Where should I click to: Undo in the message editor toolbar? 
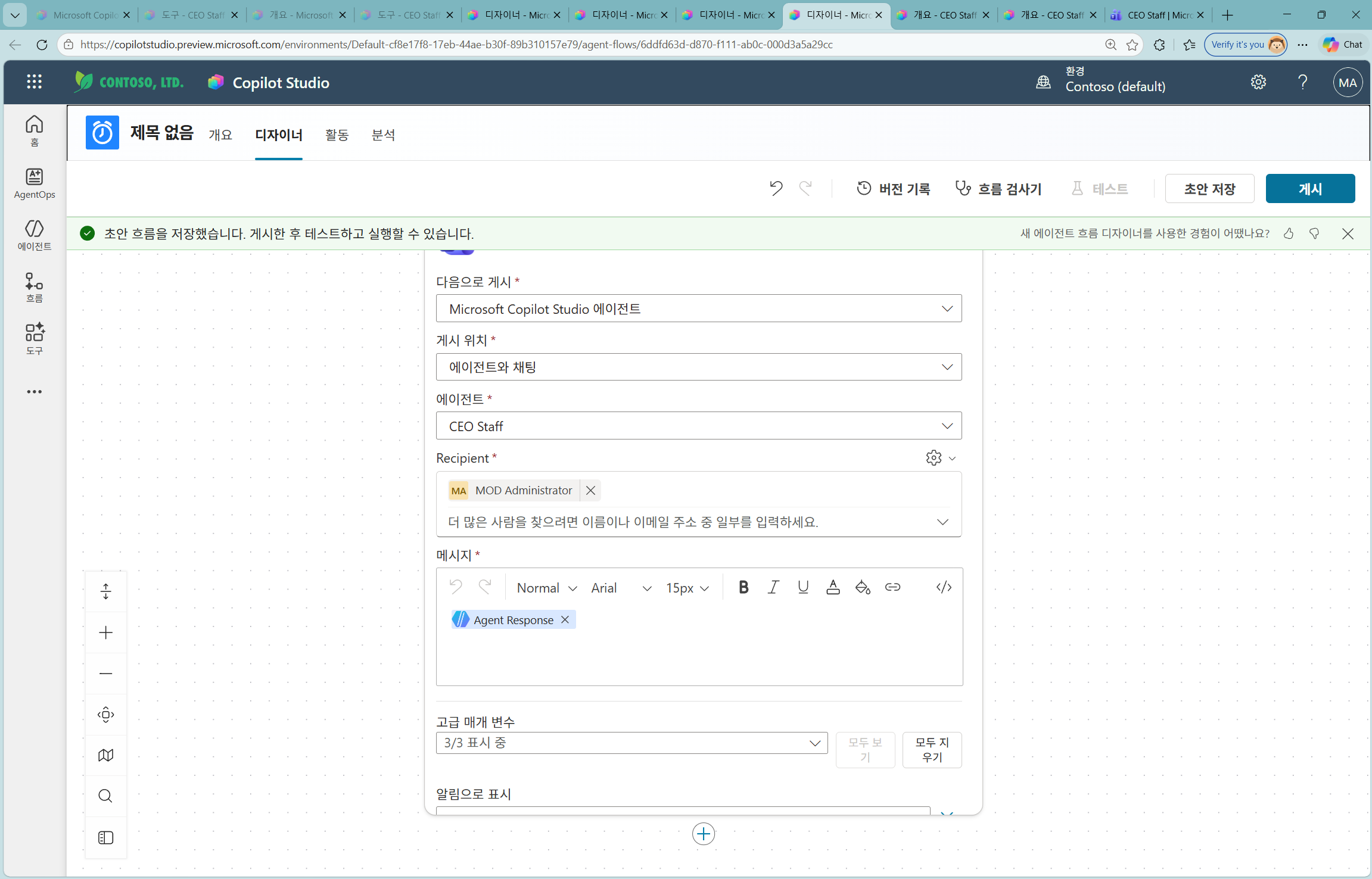pos(456,587)
